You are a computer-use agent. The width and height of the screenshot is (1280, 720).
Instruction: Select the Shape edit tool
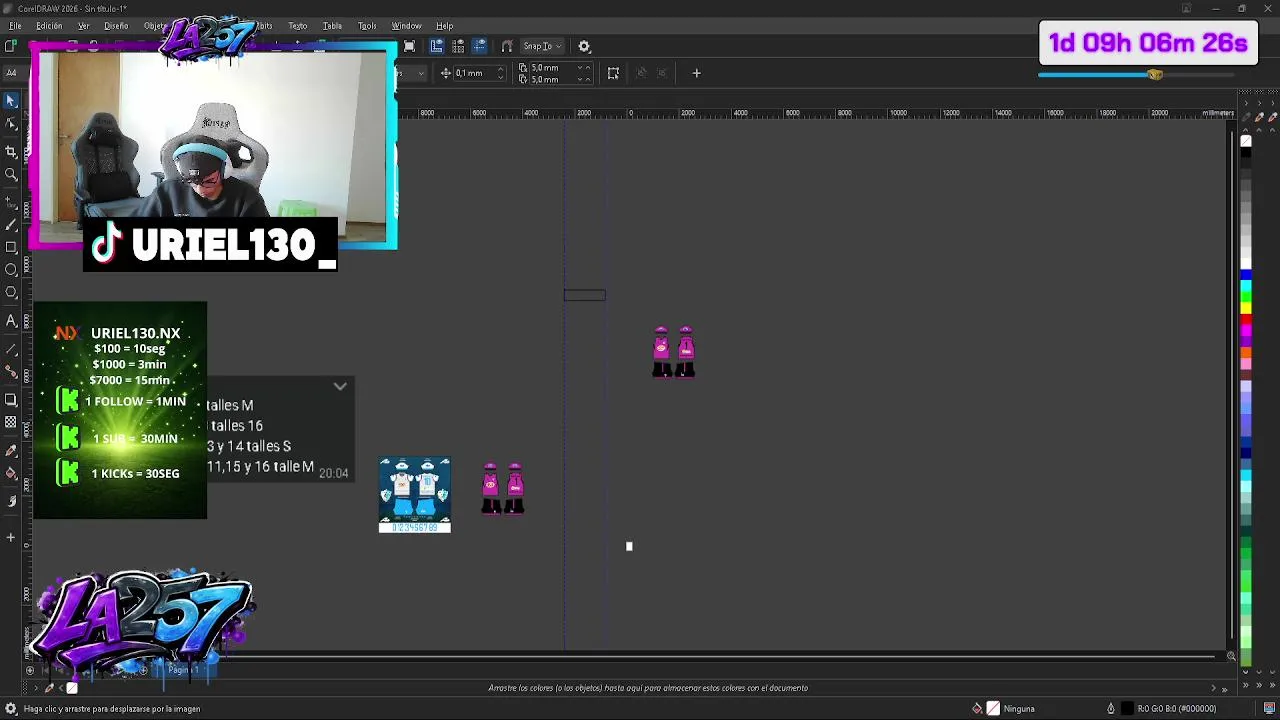11,125
